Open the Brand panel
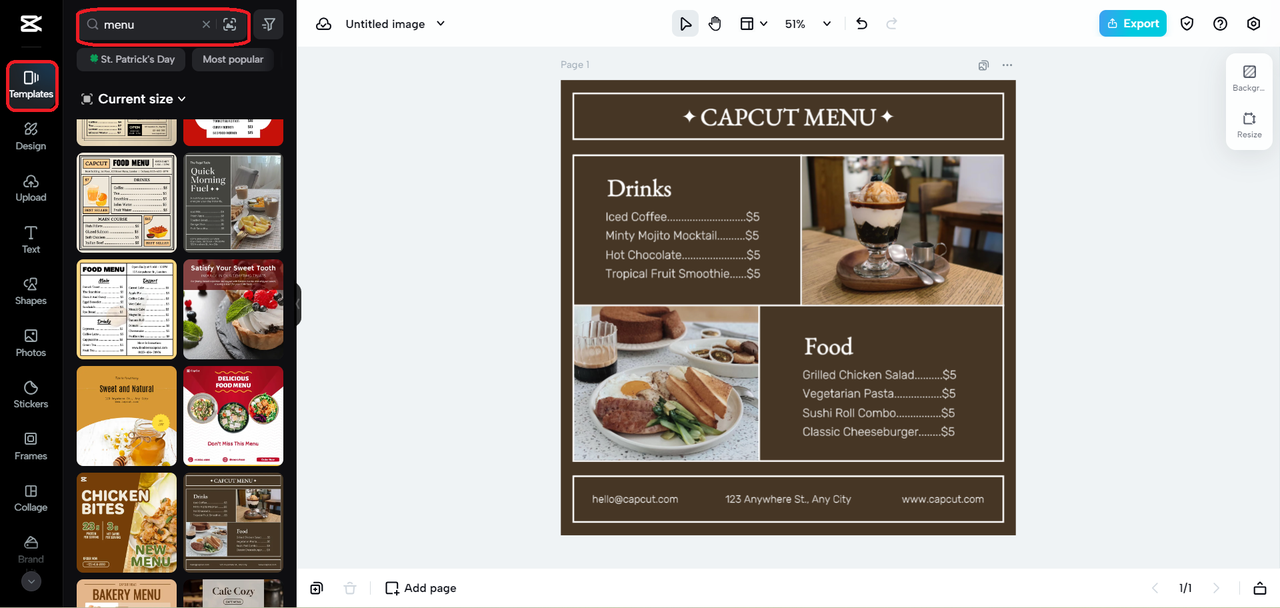Image resolution: width=1280 pixels, height=608 pixels. coord(31,549)
